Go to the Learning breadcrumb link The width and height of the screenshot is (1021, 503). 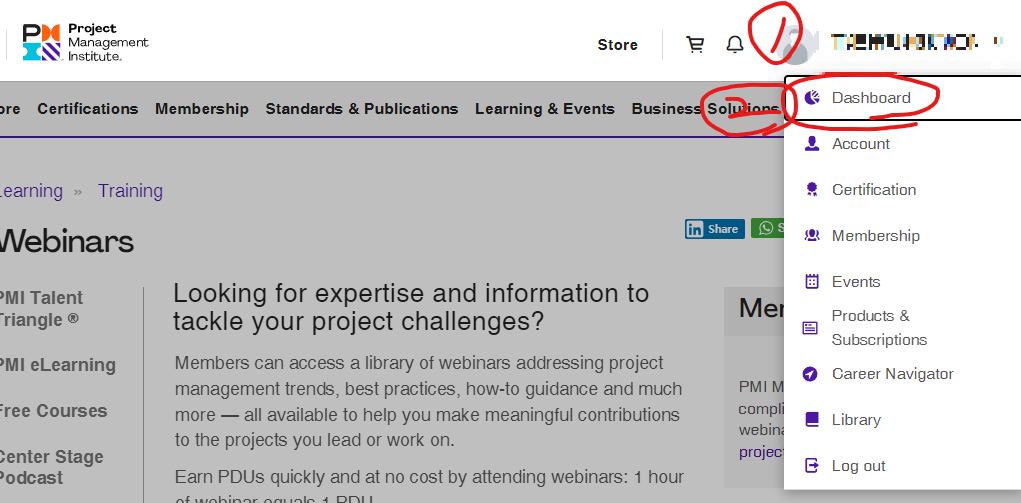coord(31,191)
